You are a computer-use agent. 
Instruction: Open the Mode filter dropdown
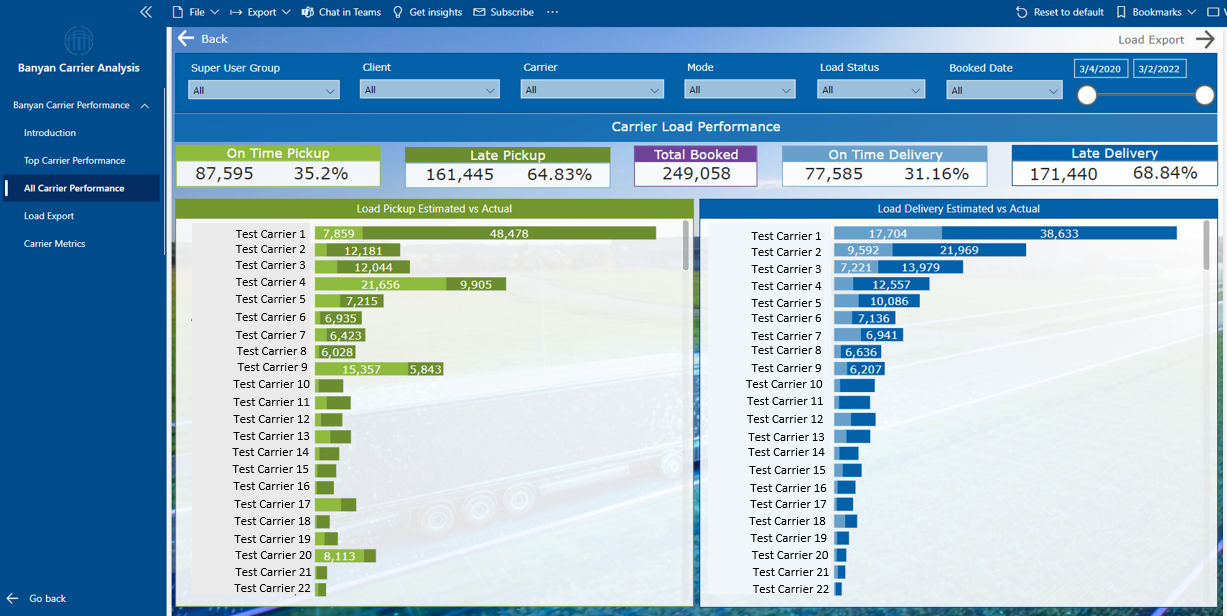(740, 88)
